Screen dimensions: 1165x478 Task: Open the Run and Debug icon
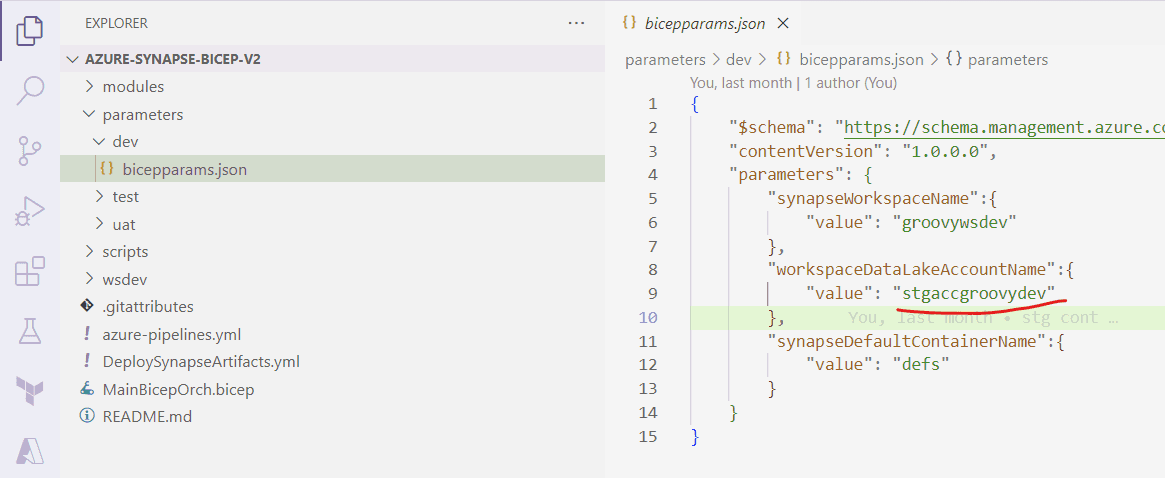pos(30,211)
